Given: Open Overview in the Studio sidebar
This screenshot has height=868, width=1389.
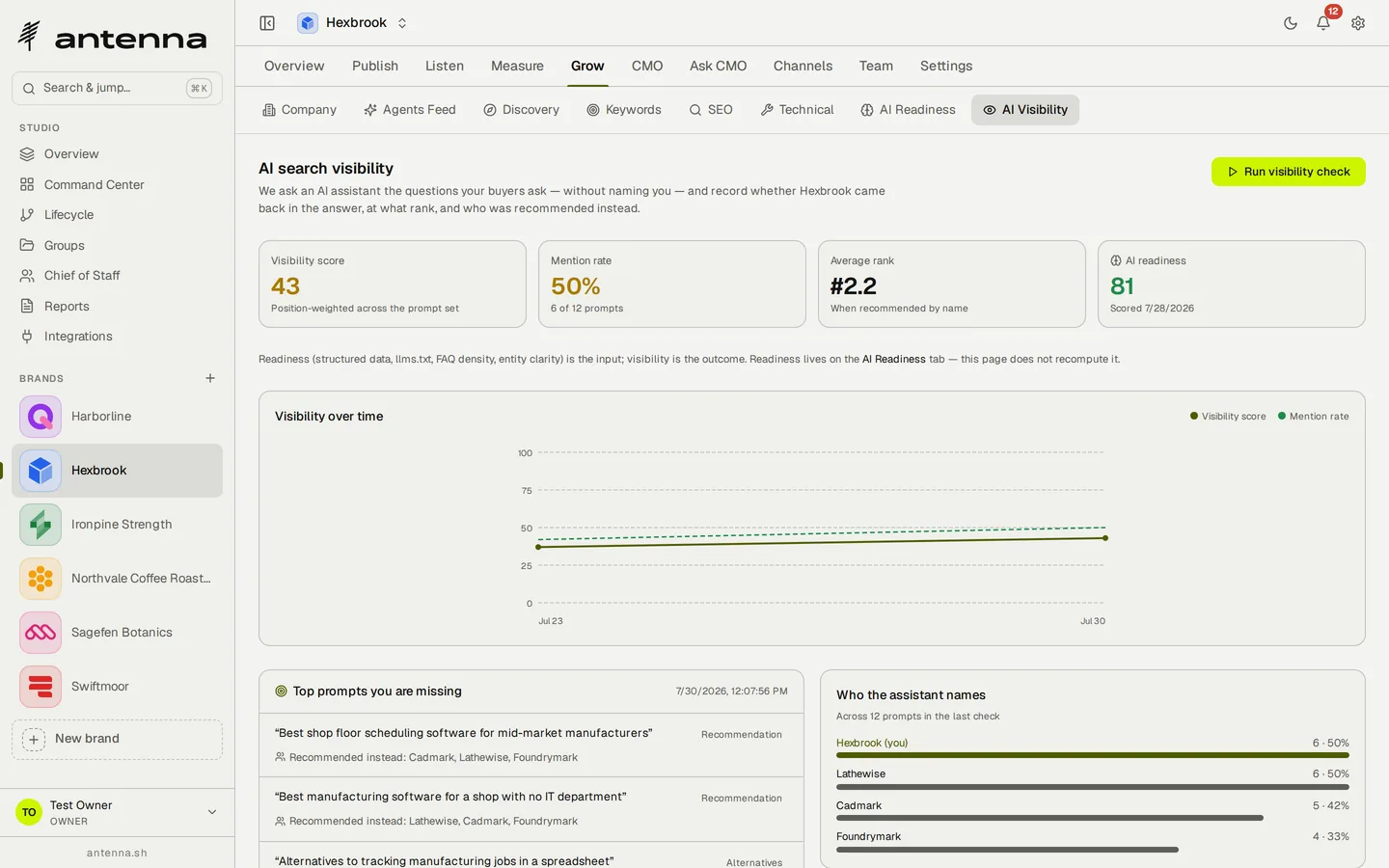Looking at the screenshot, I should (117, 154).
